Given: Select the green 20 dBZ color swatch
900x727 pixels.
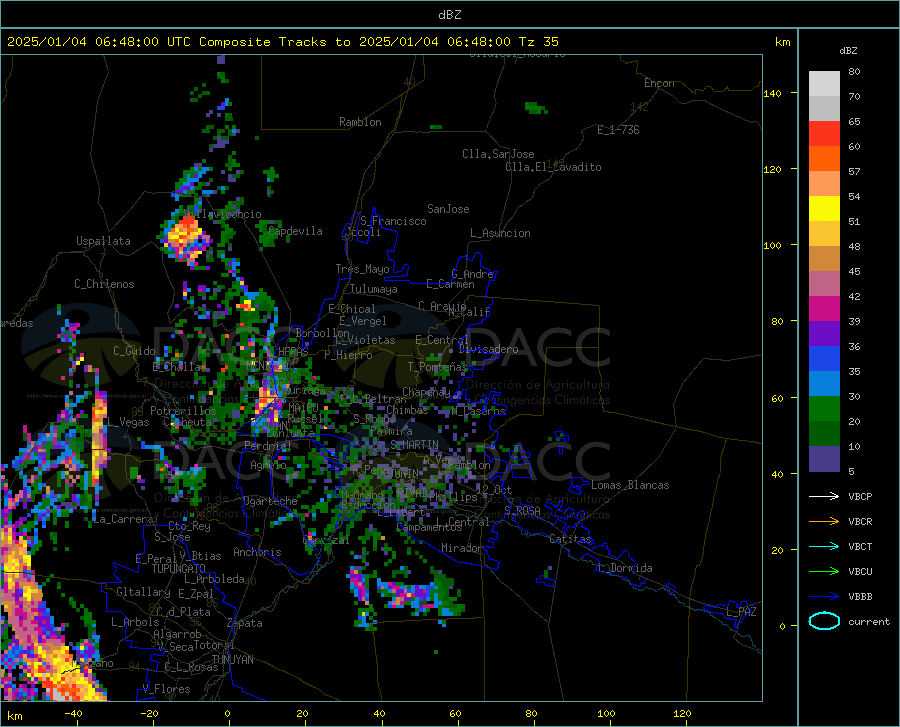Looking at the screenshot, I should [x=824, y=409].
